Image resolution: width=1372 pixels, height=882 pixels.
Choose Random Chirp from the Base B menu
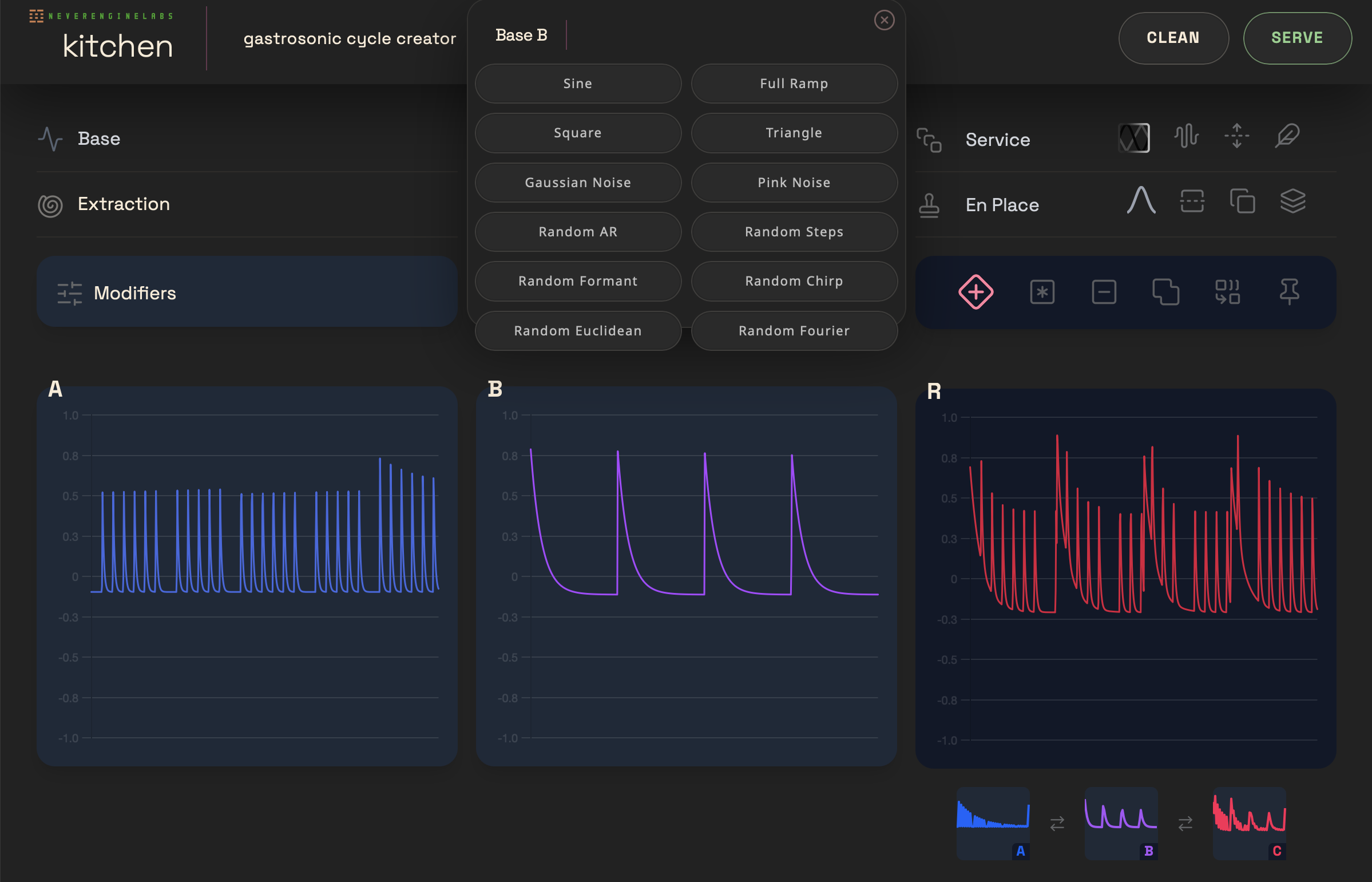coord(794,281)
